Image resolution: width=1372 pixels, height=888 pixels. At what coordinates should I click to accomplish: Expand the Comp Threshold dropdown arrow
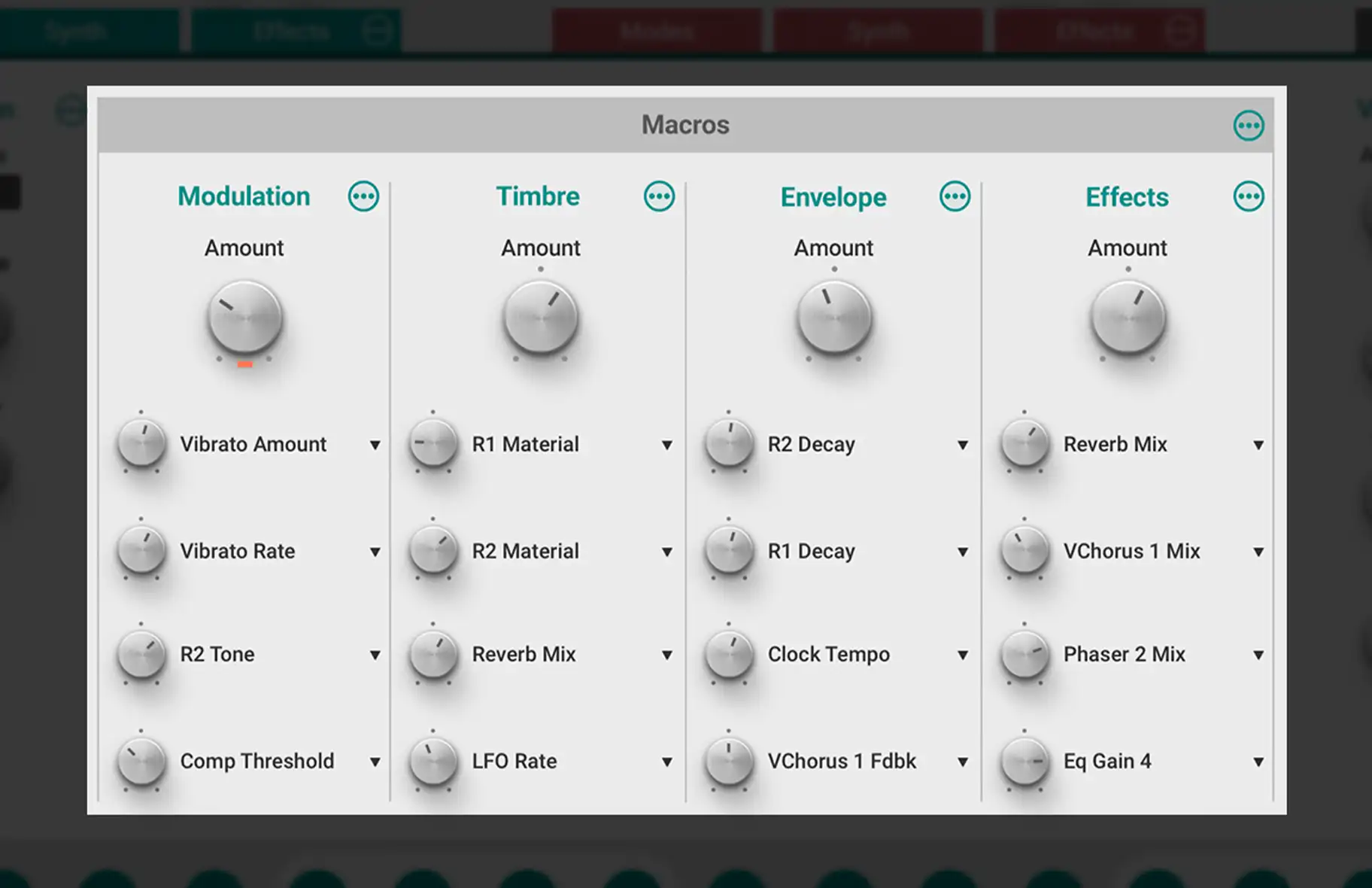point(375,762)
